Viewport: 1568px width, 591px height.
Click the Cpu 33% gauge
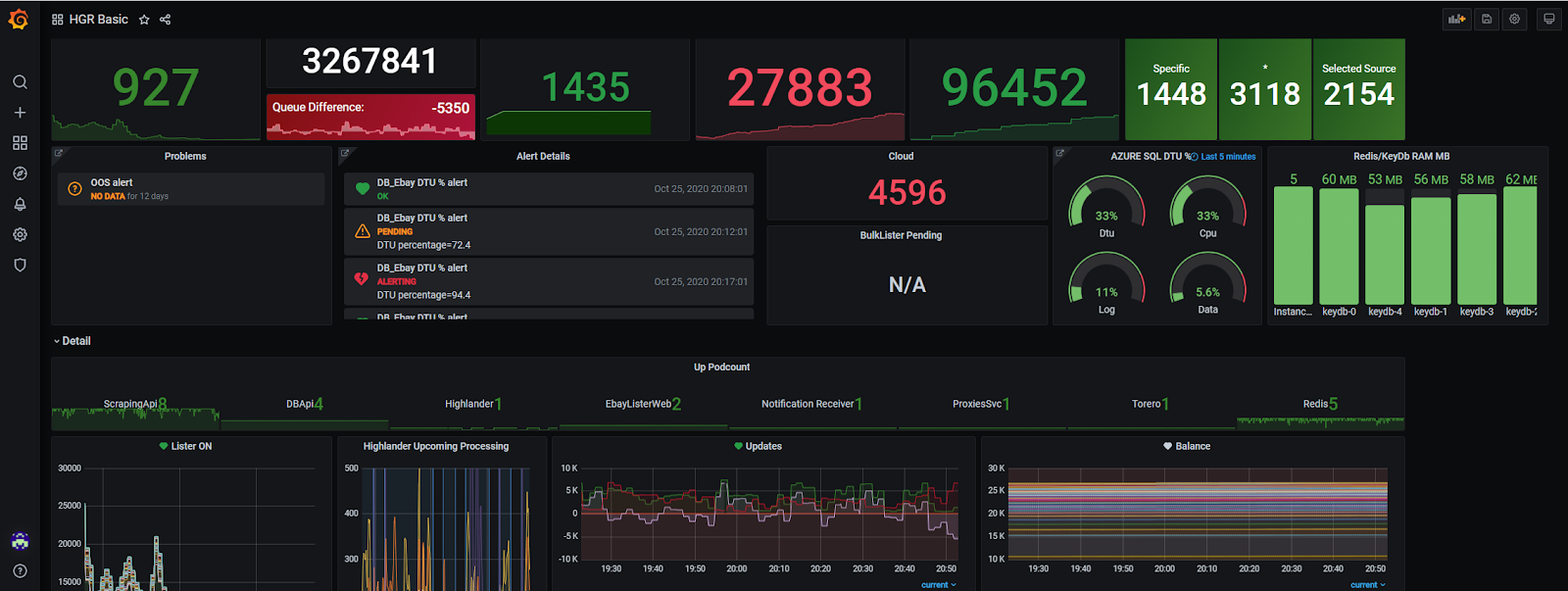point(1207,207)
